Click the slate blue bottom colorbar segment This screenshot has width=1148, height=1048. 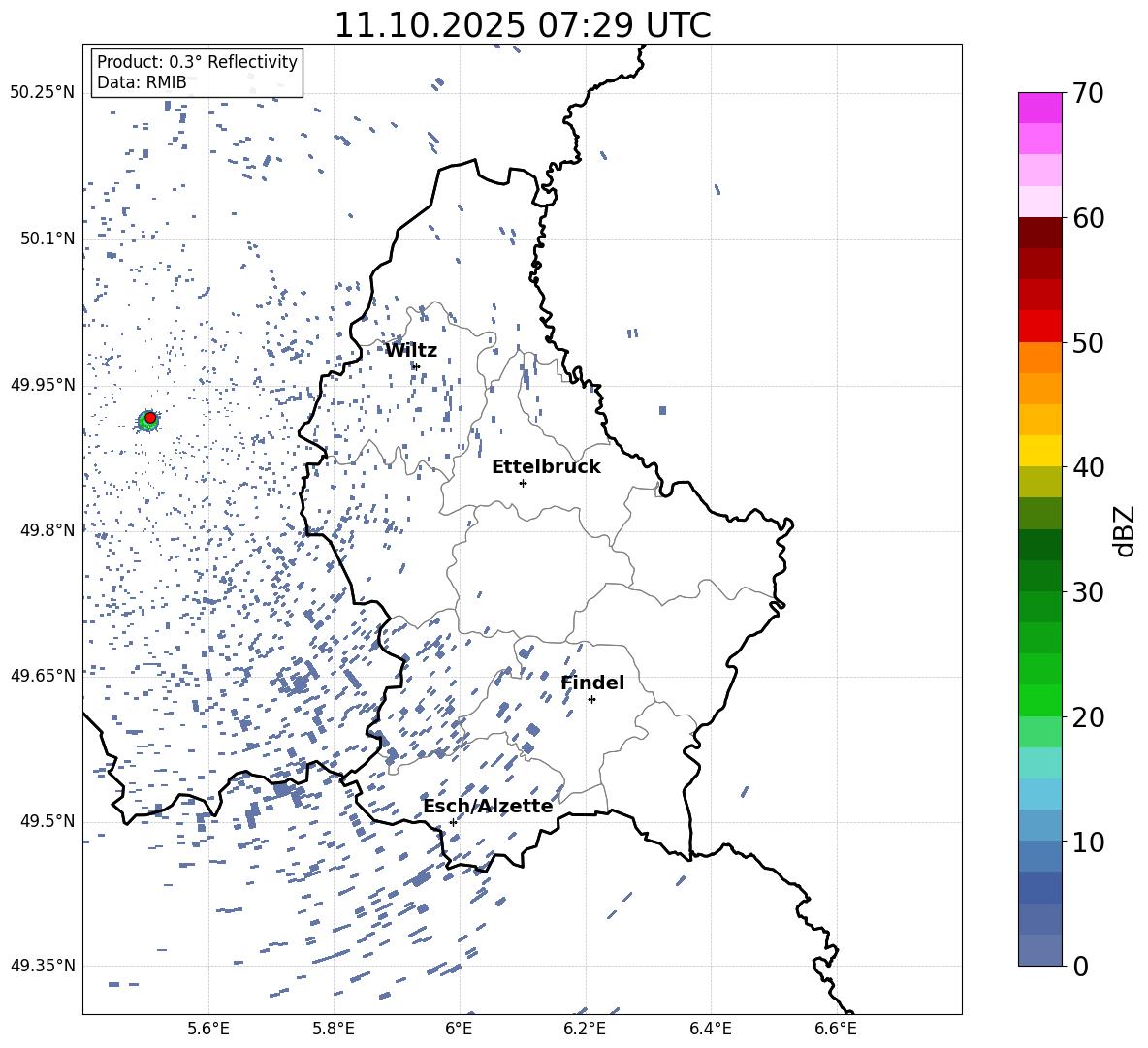click(1039, 950)
